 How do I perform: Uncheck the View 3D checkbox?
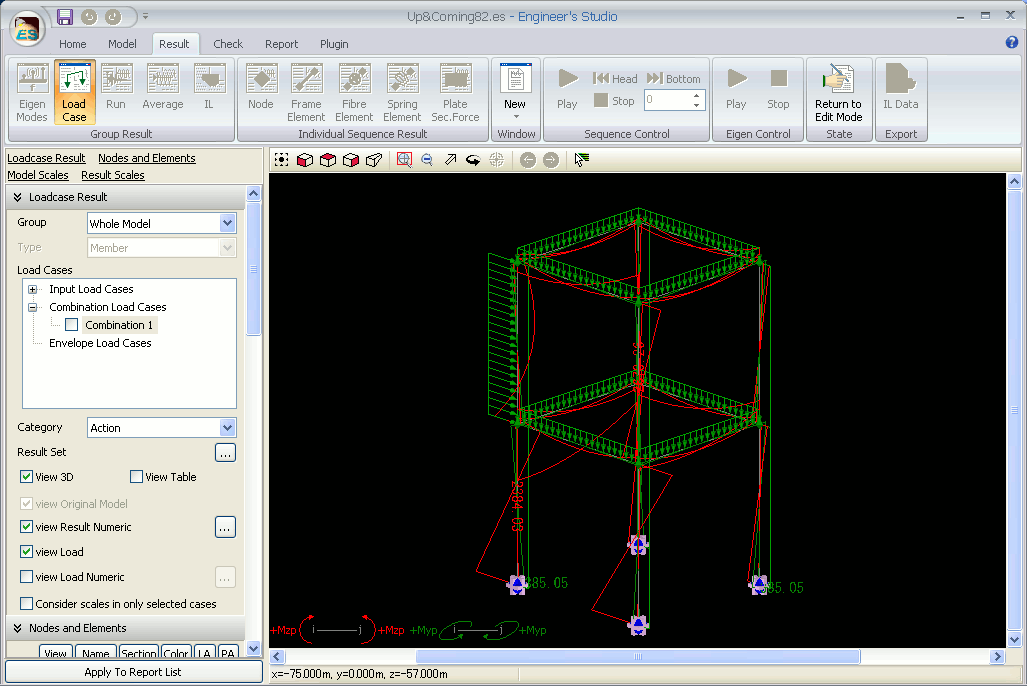(x=26, y=477)
